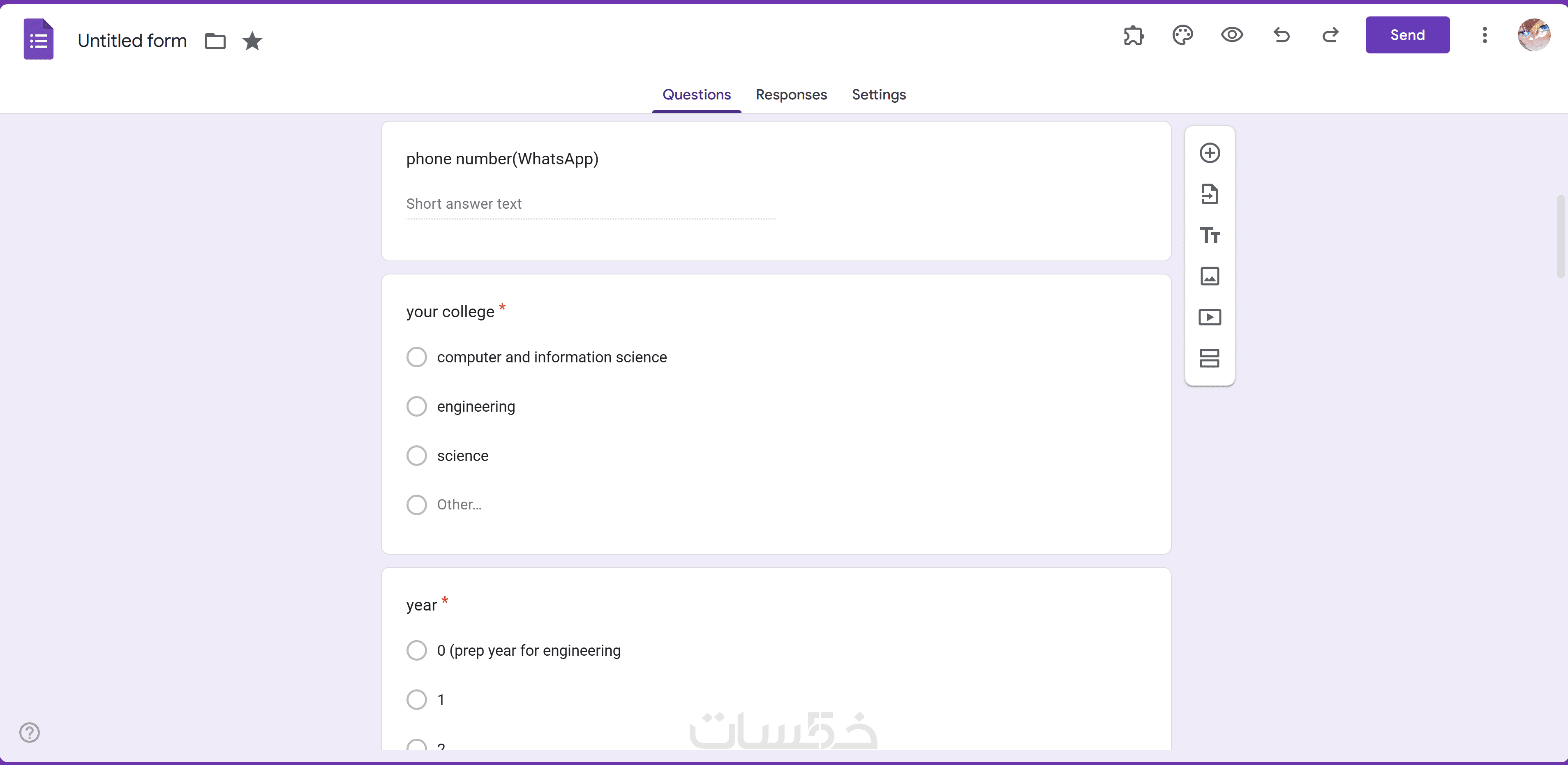This screenshot has width=1568, height=765.
Task: Star the Untitled form
Action: (252, 41)
